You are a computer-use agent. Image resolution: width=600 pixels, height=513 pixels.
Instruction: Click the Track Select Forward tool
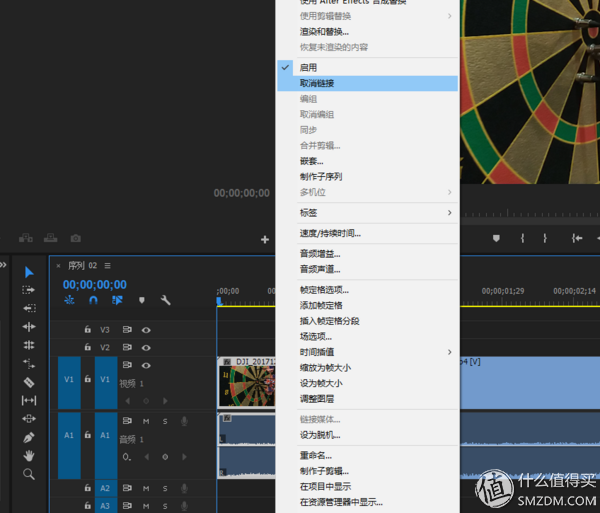[29, 290]
